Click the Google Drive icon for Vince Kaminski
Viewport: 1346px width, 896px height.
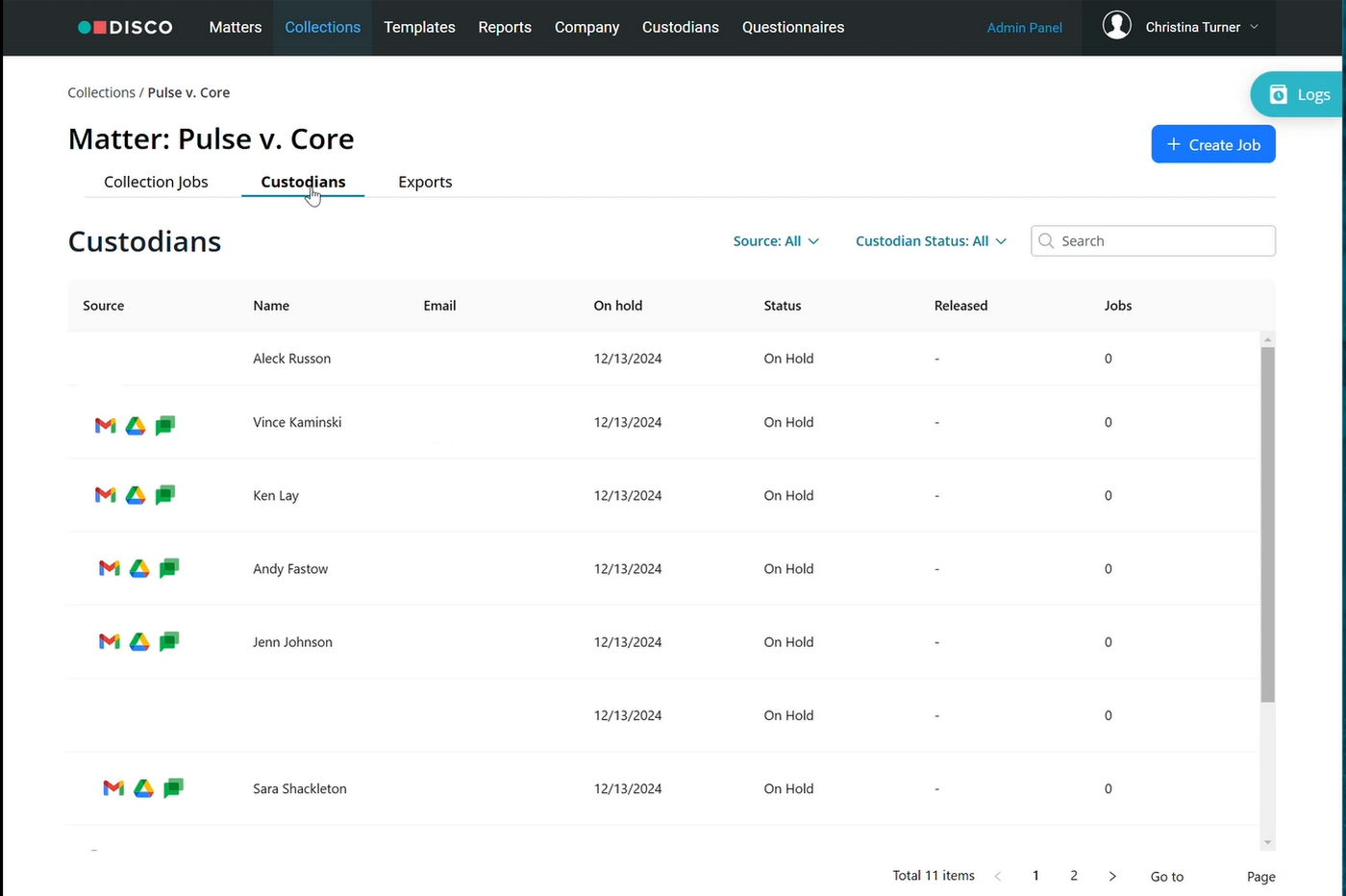click(x=136, y=425)
